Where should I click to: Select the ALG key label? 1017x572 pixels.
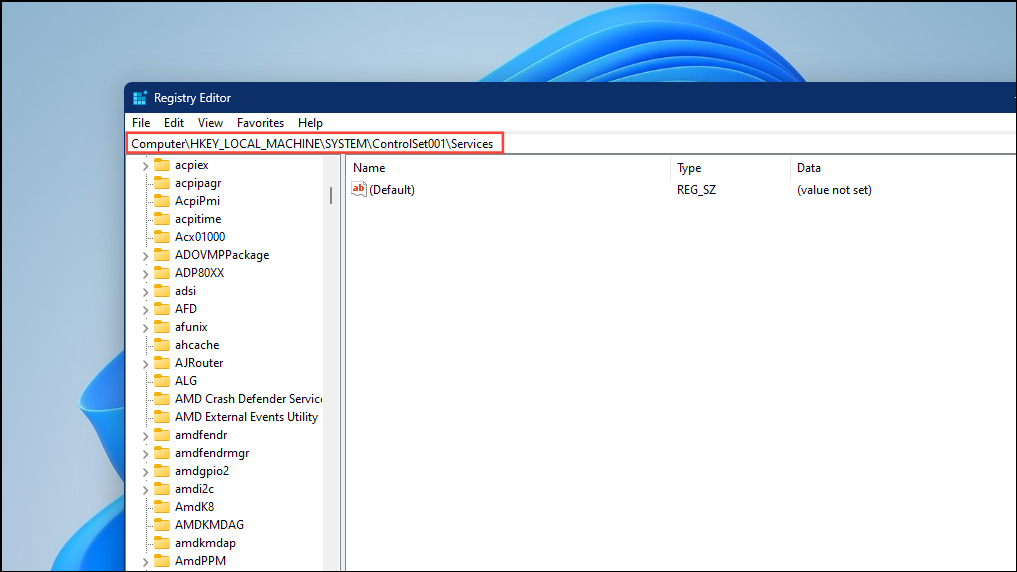tap(185, 381)
